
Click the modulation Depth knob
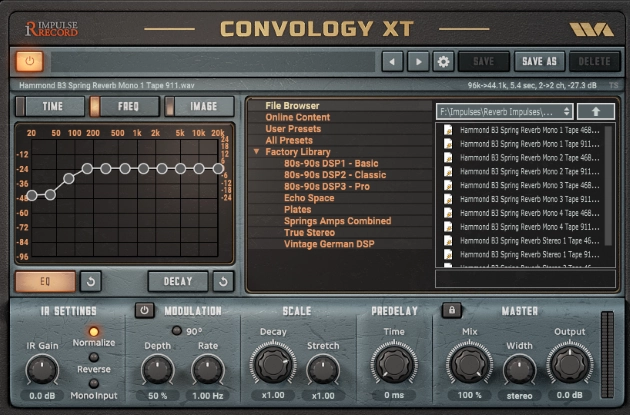tap(158, 370)
